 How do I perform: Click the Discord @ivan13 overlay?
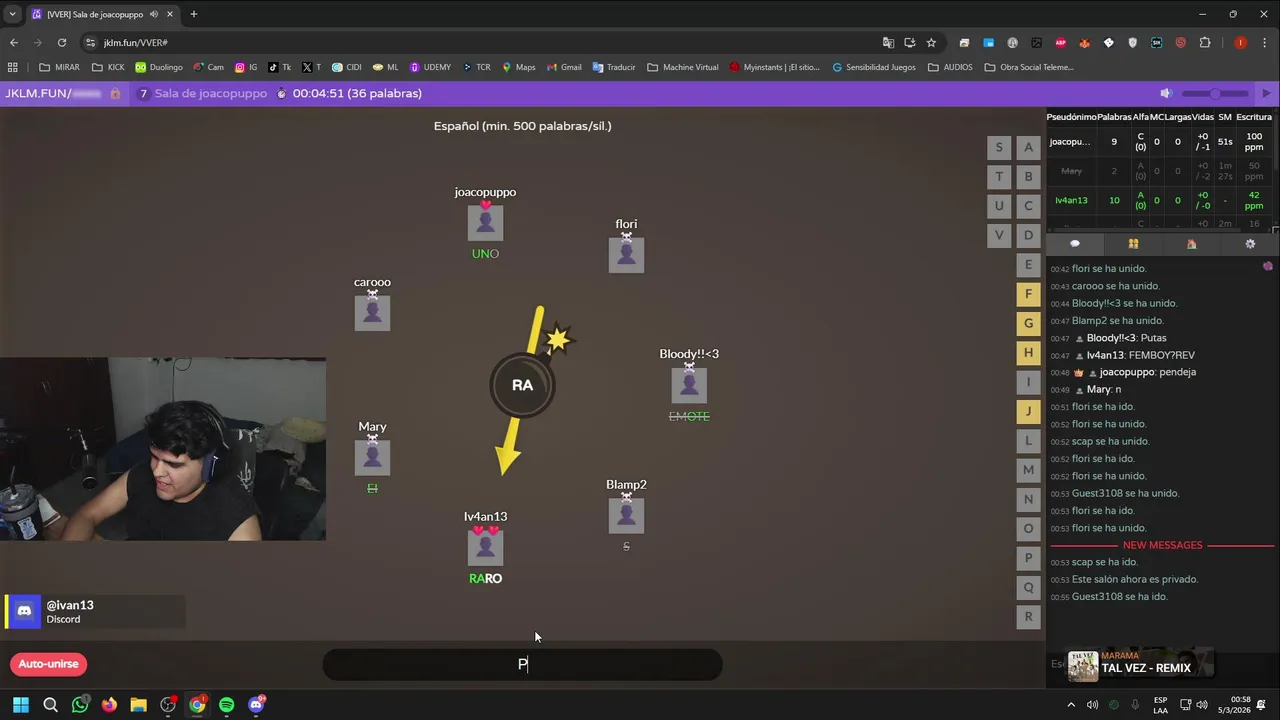pos(95,611)
